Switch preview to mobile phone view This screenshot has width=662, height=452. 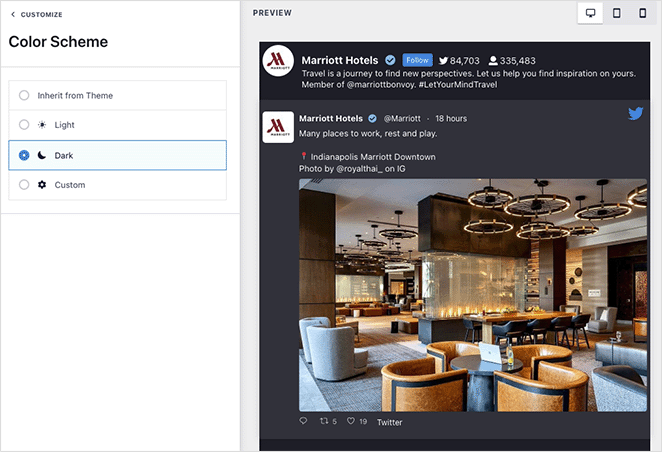pos(643,13)
